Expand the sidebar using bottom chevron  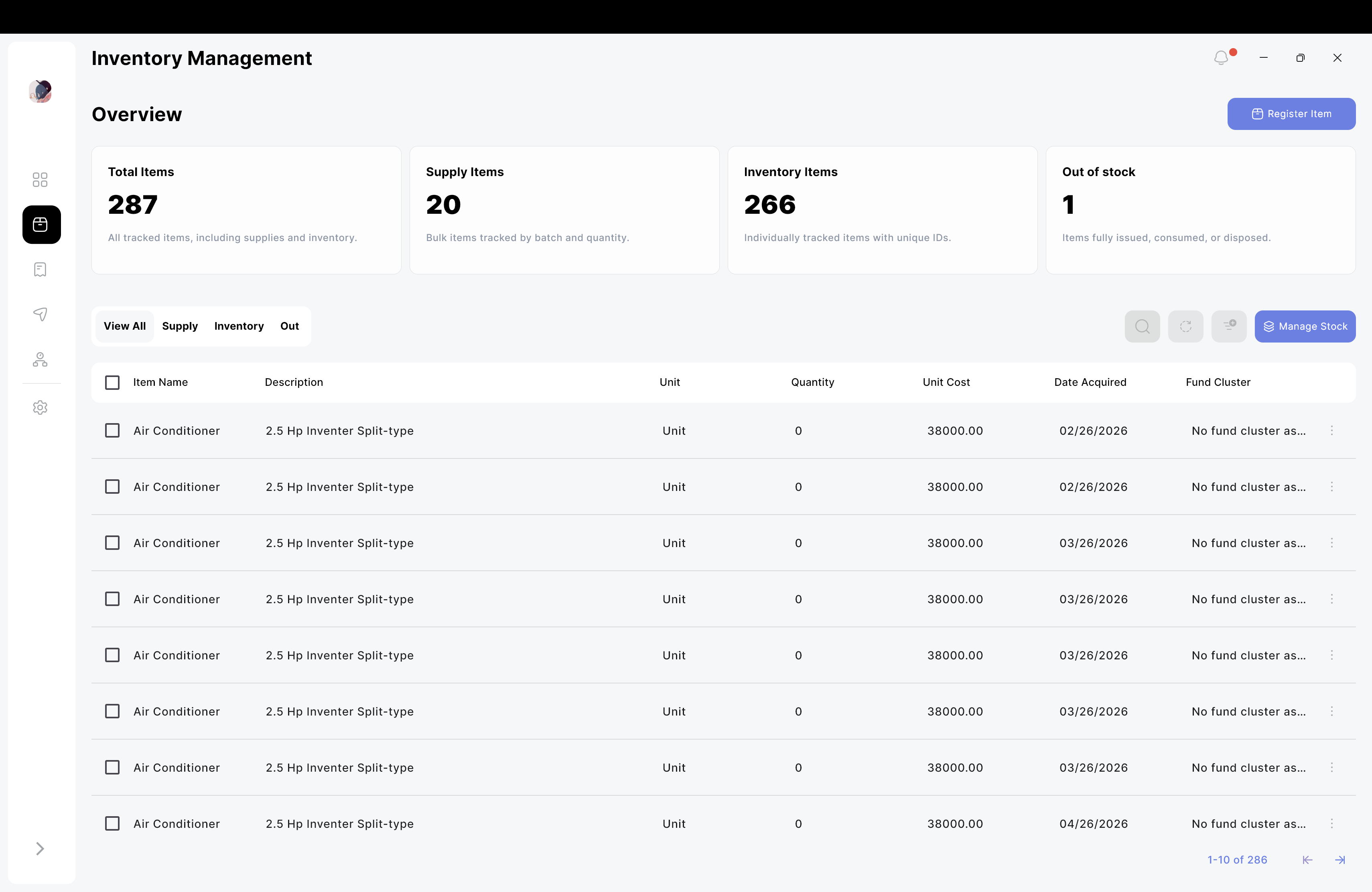40,848
